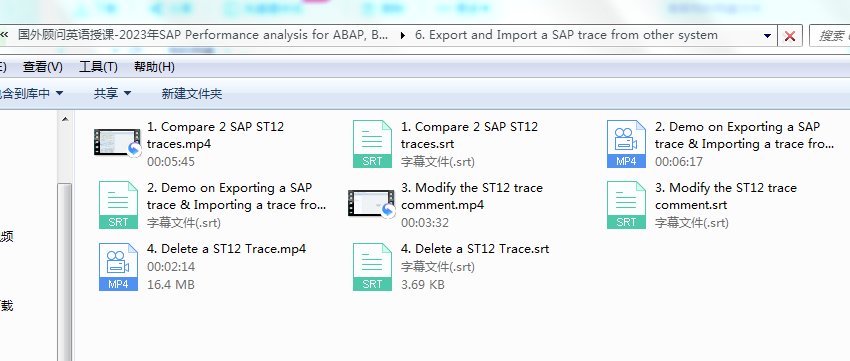850x361 pixels.
Task: Select the 4. Delete a ST12 Trace.srt icon
Action: pos(372,267)
